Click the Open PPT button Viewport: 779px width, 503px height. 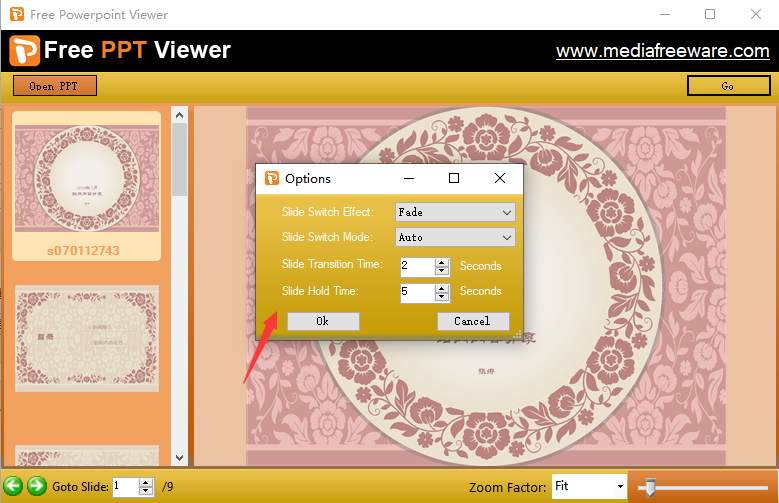click(54, 86)
